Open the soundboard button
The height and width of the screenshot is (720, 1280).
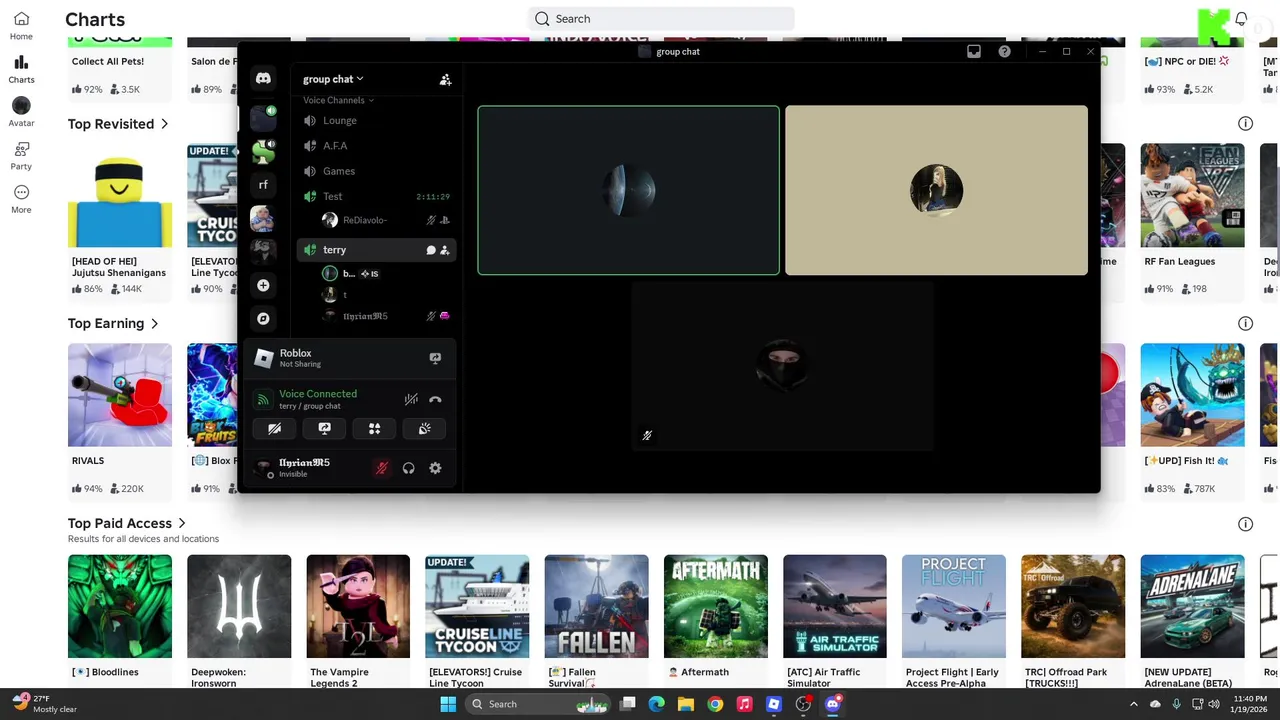[424, 428]
